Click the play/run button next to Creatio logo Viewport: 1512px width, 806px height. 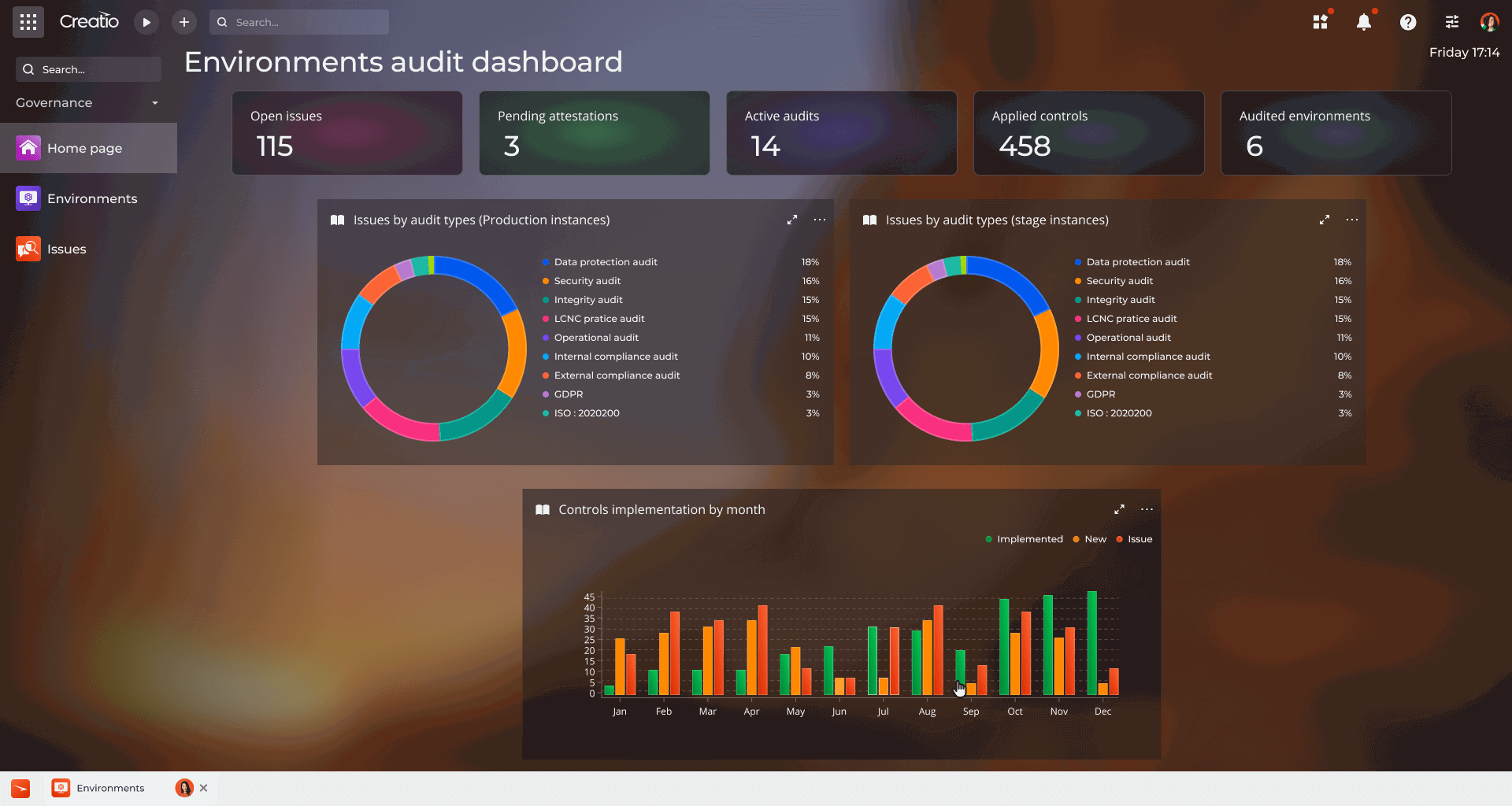tap(146, 22)
